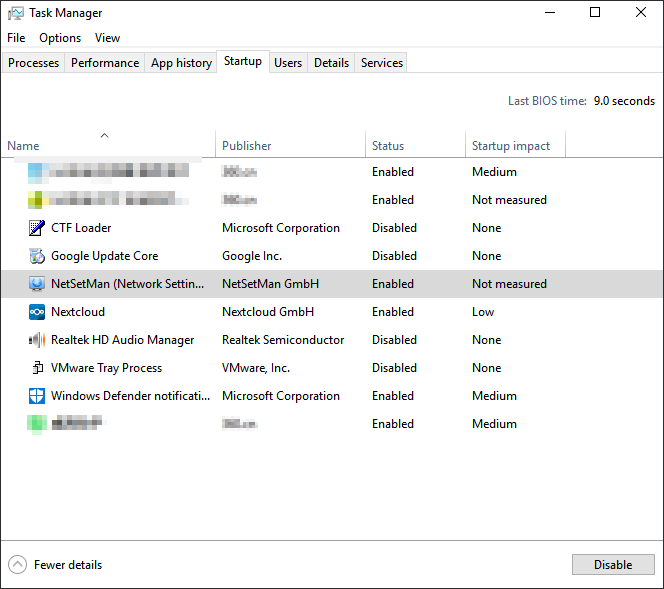
Task: Open the View menu
Action: pyautogui.click(x=107, y=38)
